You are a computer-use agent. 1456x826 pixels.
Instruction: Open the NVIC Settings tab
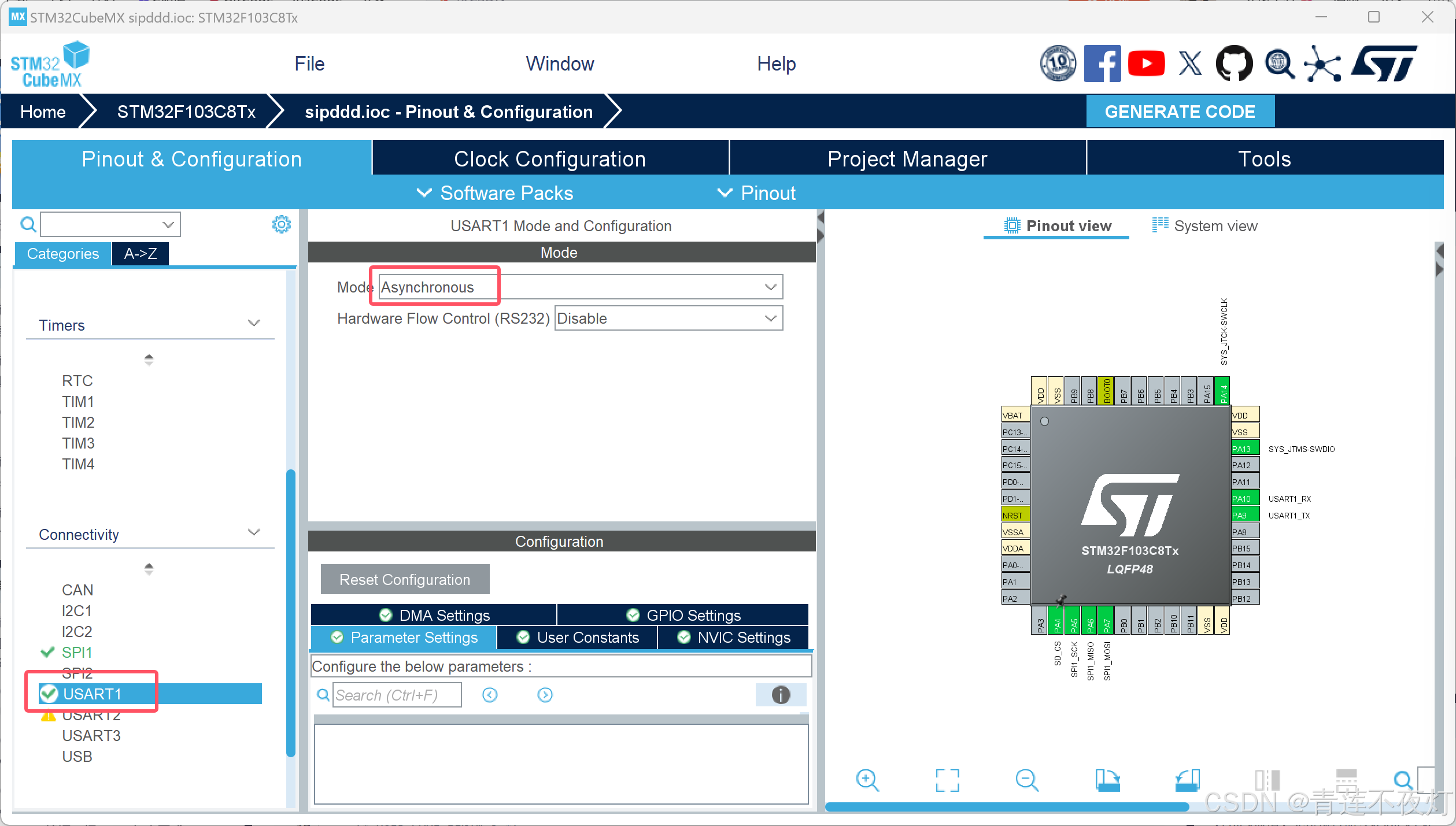pyautogui.click(x=733, y=638)
